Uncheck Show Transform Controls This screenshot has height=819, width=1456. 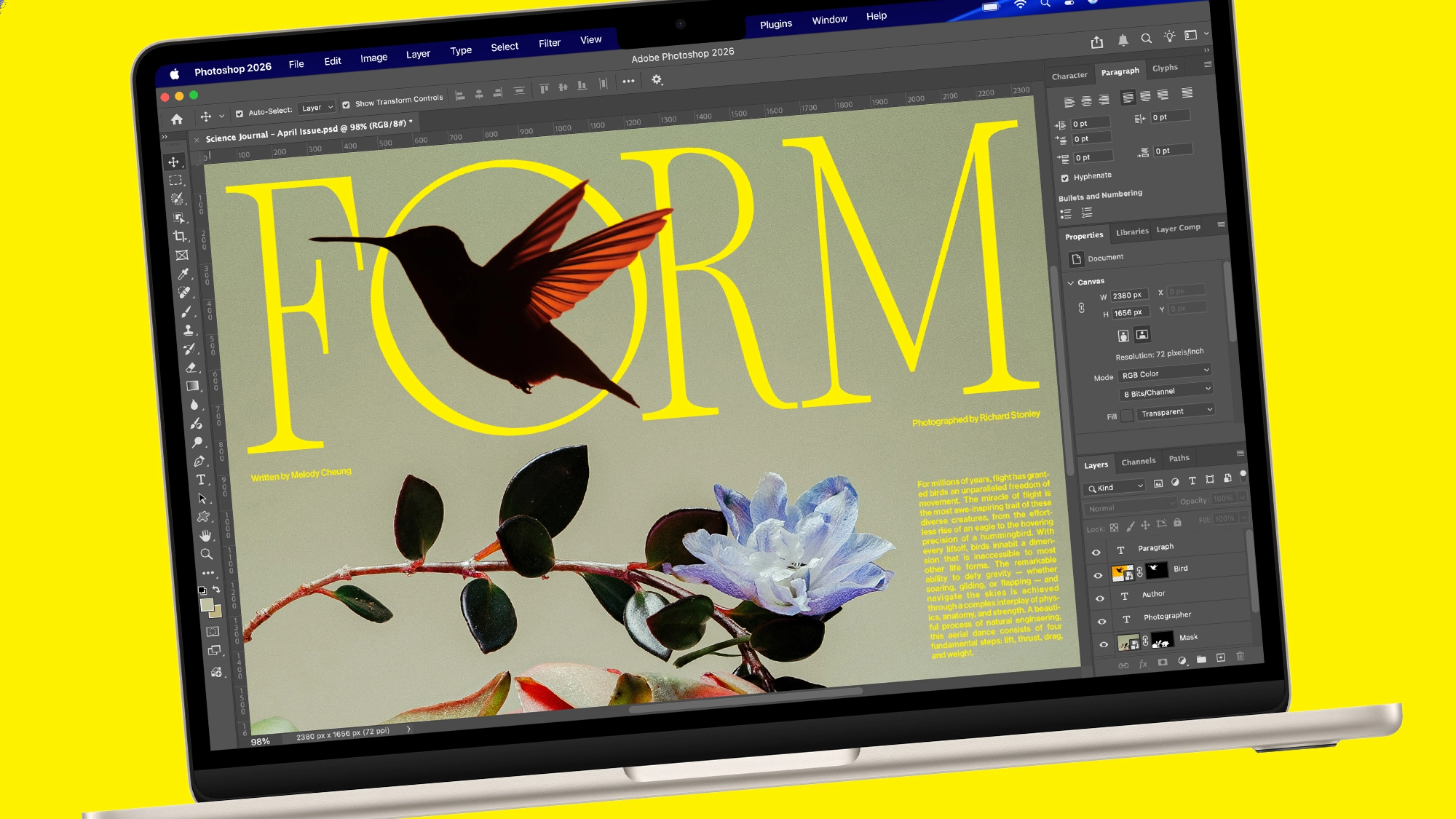click(347, 105)
